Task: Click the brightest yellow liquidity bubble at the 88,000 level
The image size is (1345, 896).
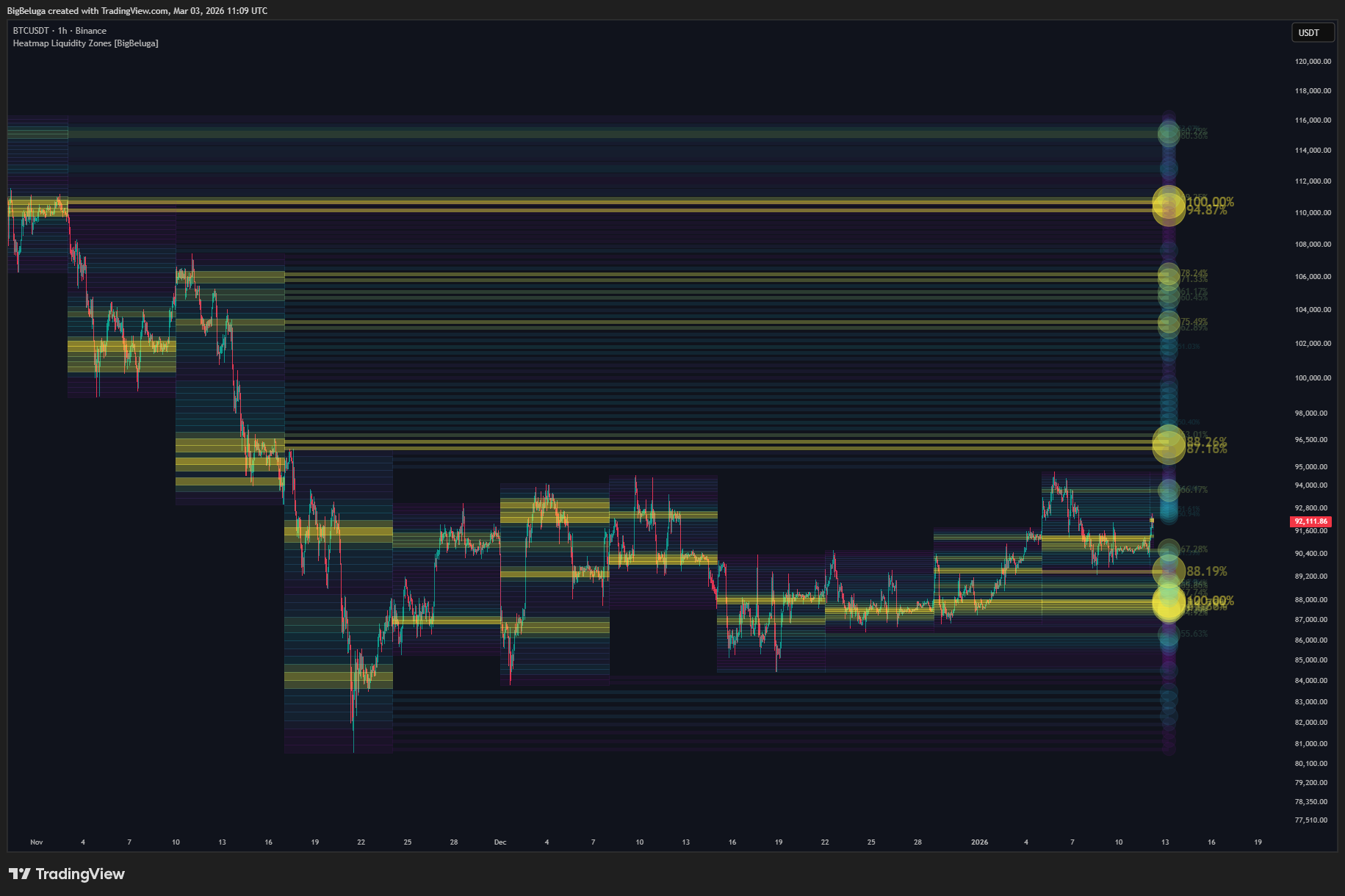Action: 1169,602
